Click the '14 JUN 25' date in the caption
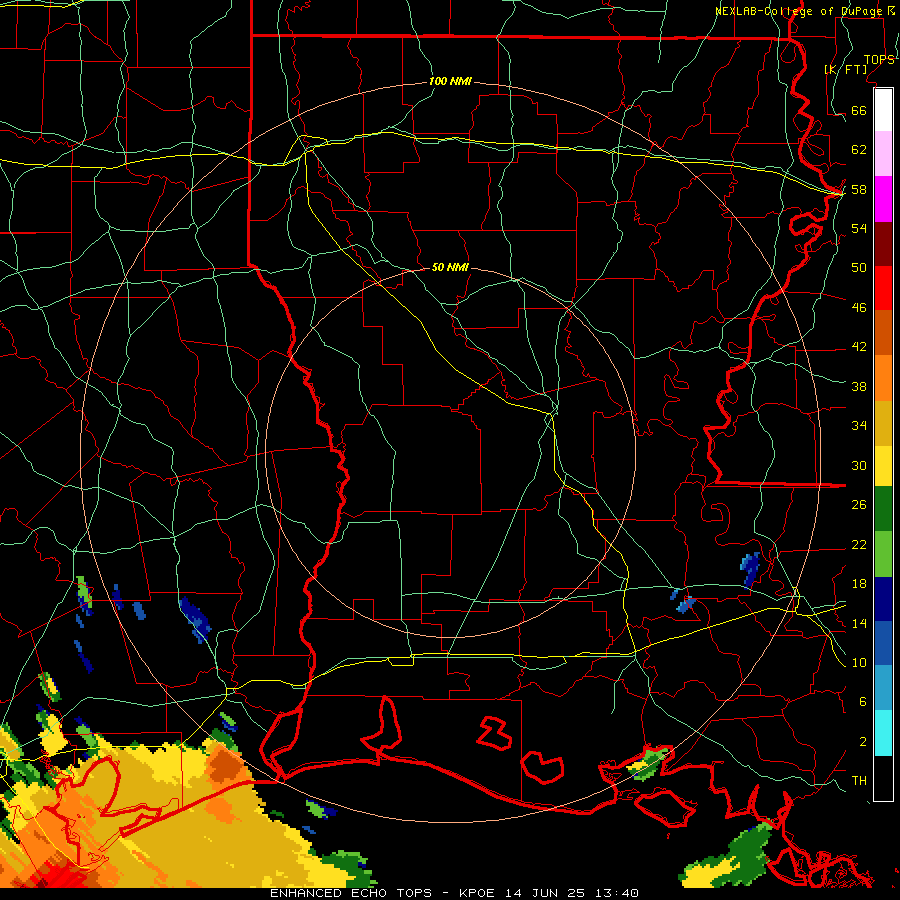 tap(545, 893)
